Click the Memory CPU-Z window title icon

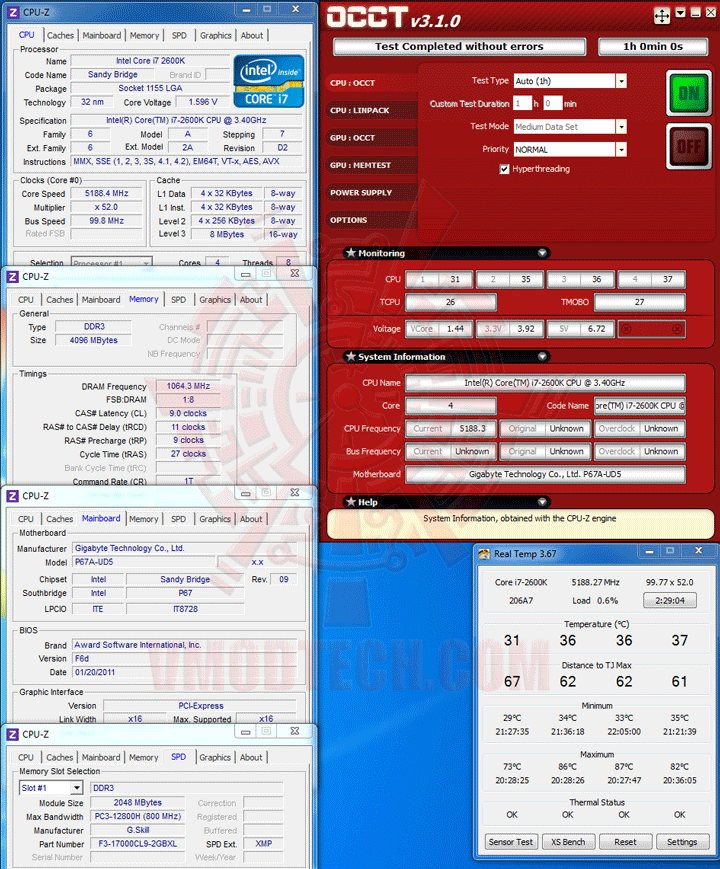click(x=13, y=277)
